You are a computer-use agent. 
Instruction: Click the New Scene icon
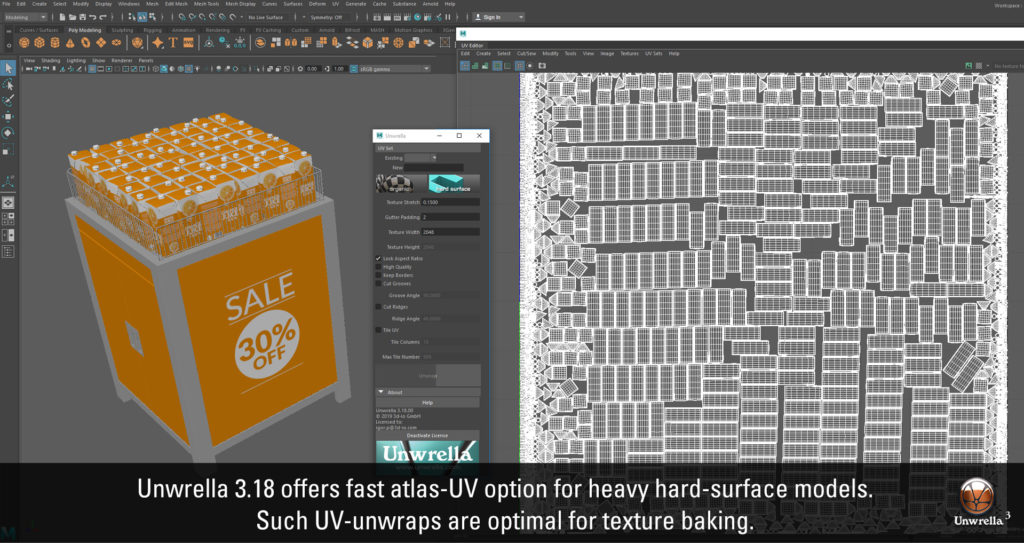pyautogui.click(x=62, y=17)
